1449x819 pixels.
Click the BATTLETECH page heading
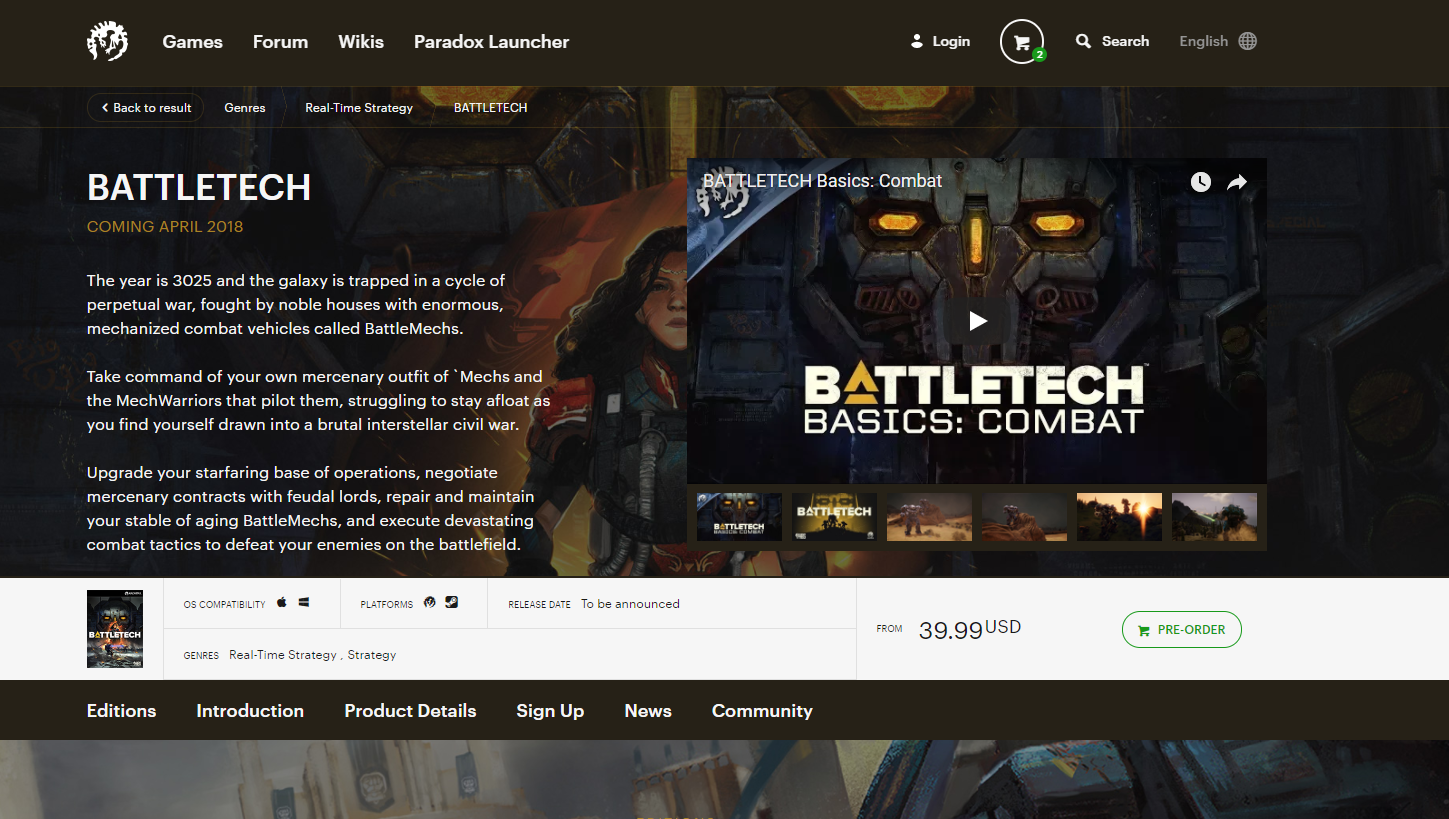[x=199, y=188]
